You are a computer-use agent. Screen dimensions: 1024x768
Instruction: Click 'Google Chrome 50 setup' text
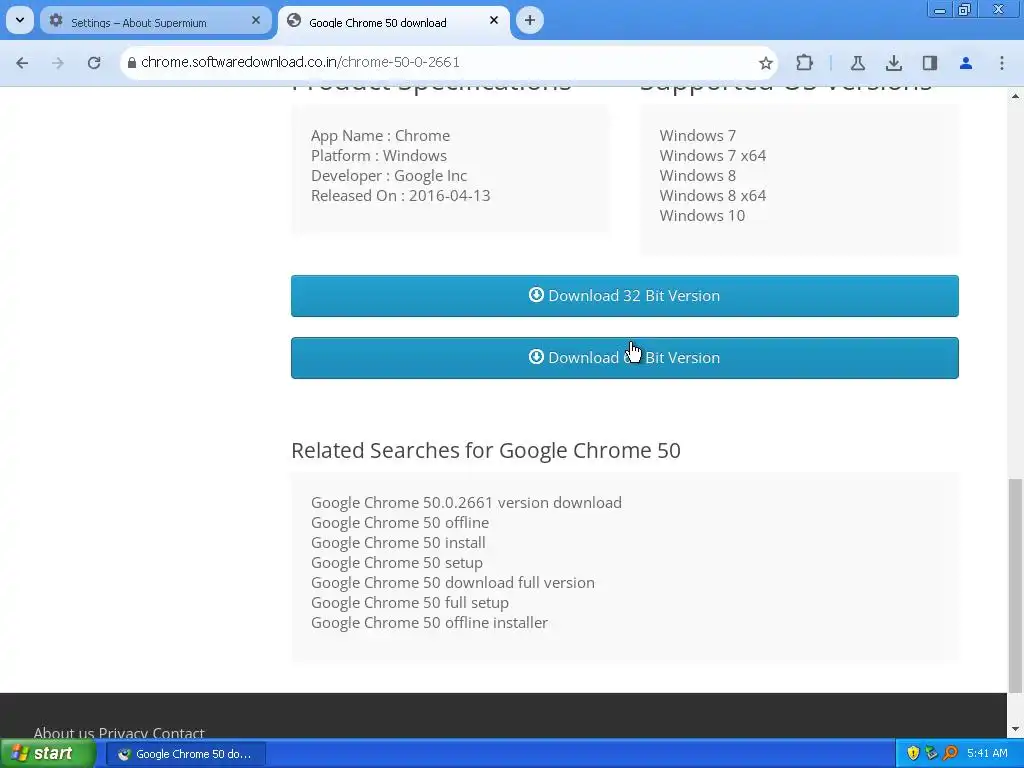coord(397,563)
